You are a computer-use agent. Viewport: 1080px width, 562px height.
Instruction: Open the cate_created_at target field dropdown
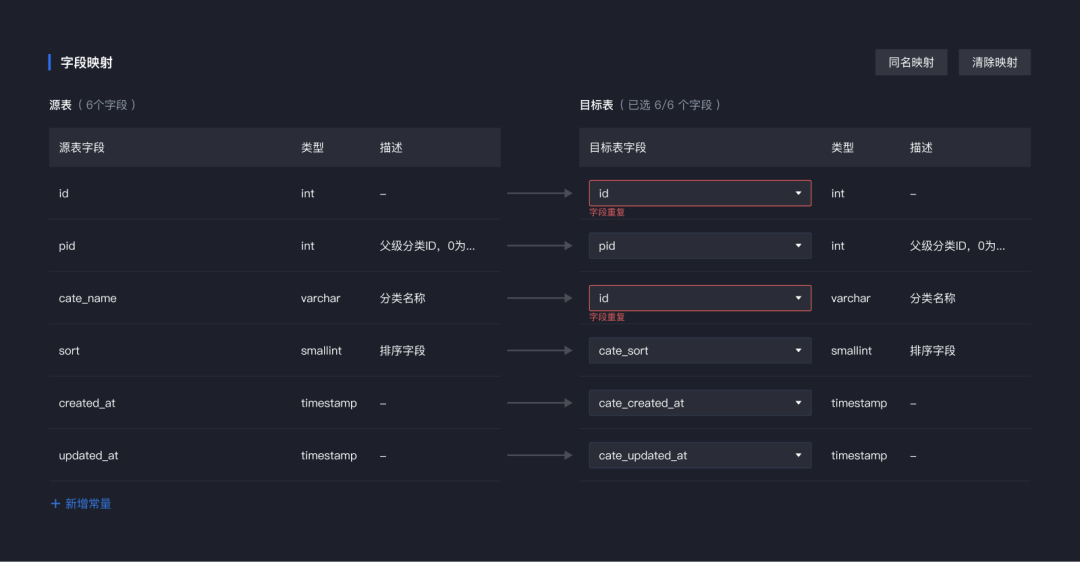700,403
